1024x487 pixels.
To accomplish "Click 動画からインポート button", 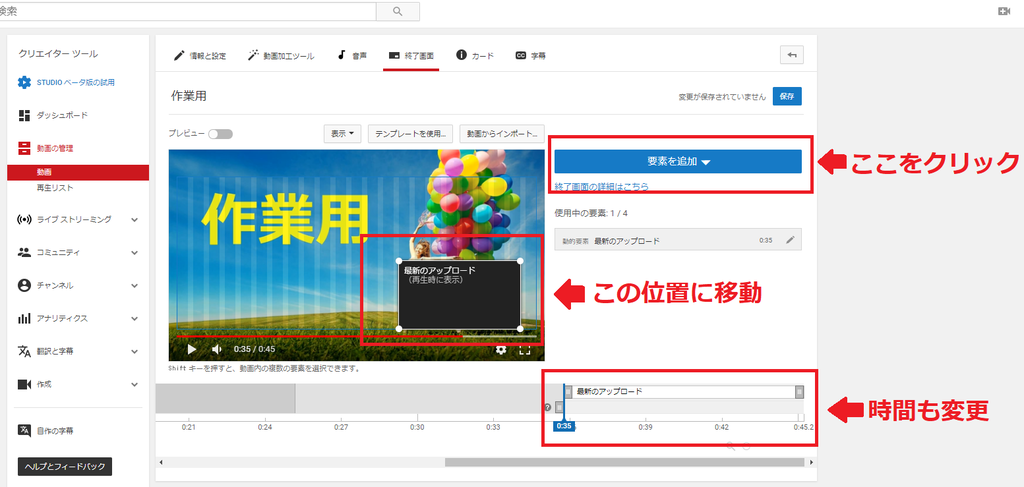I will point(502,133).
